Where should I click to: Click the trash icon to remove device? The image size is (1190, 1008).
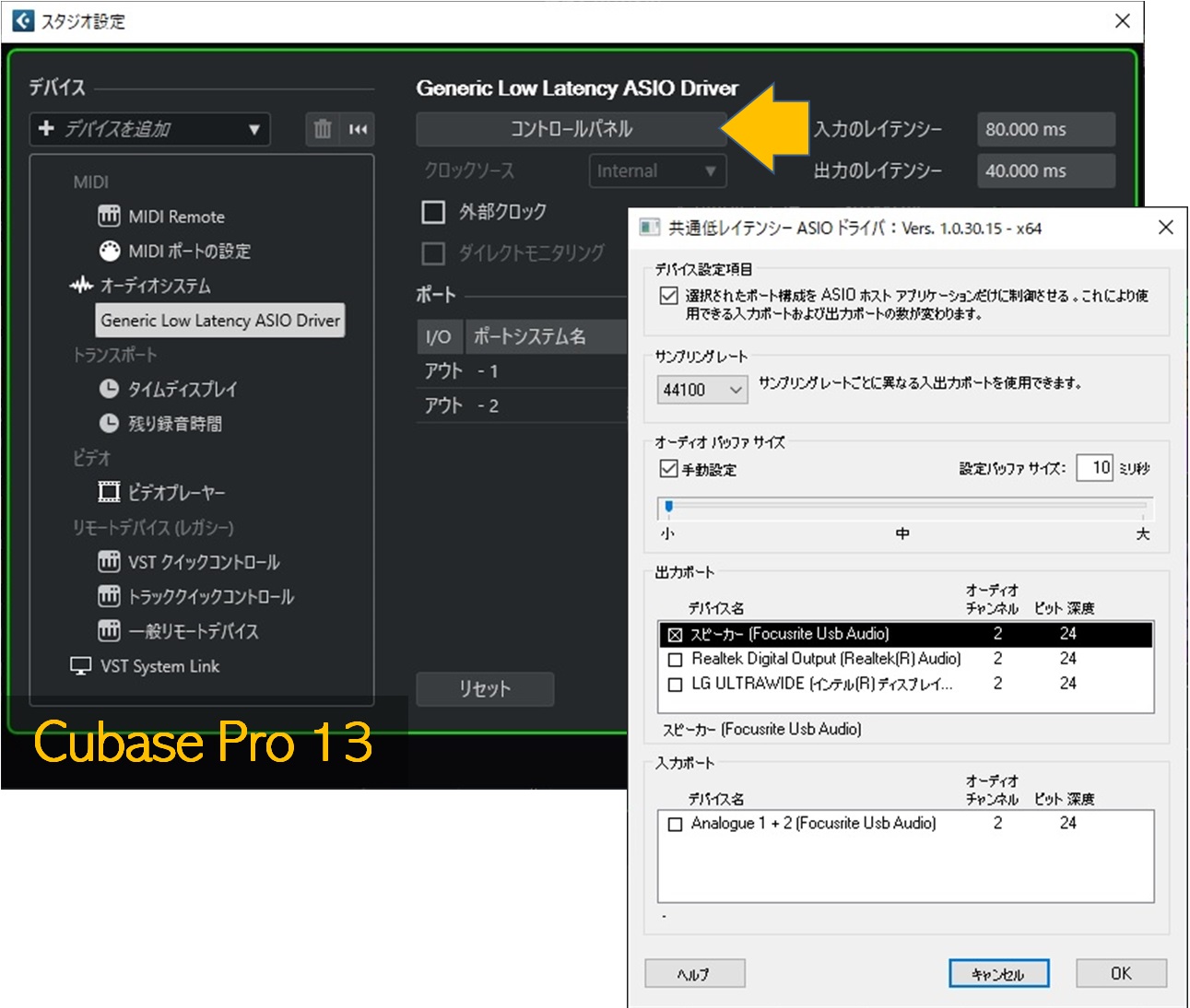pos(322,129)
